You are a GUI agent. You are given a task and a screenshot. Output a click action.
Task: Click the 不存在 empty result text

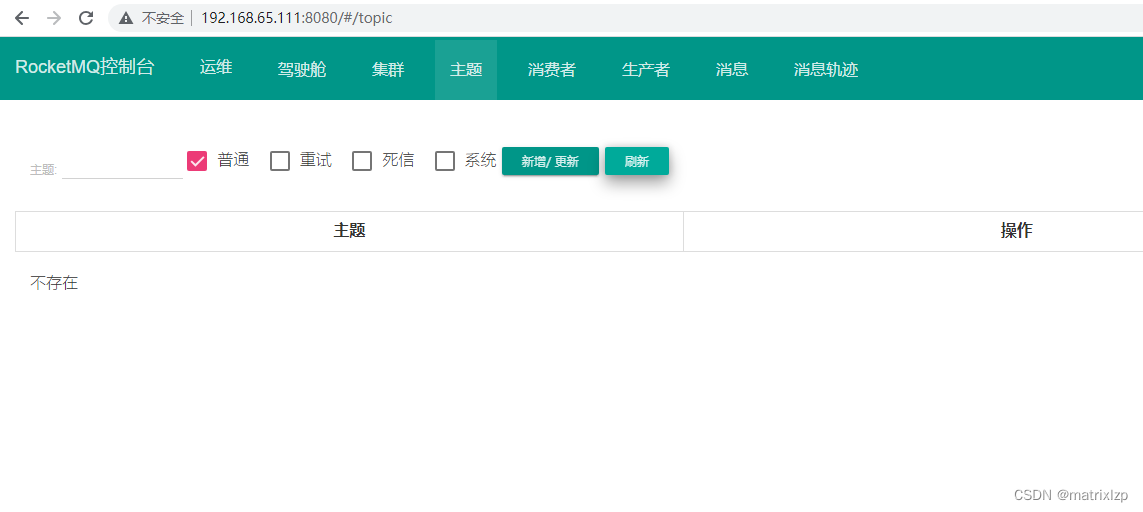[54, 283]
